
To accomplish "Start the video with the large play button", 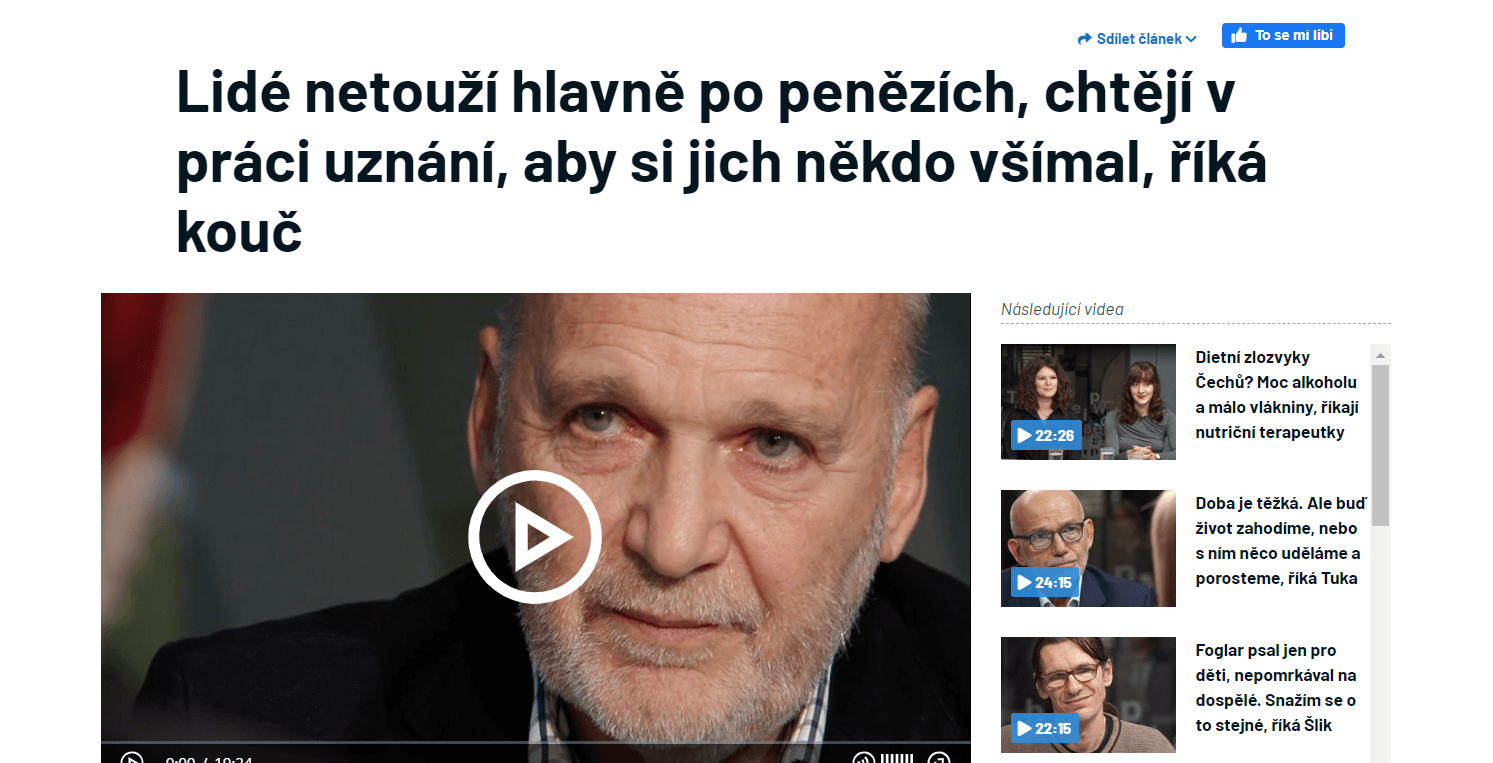I will click(535, 537).
